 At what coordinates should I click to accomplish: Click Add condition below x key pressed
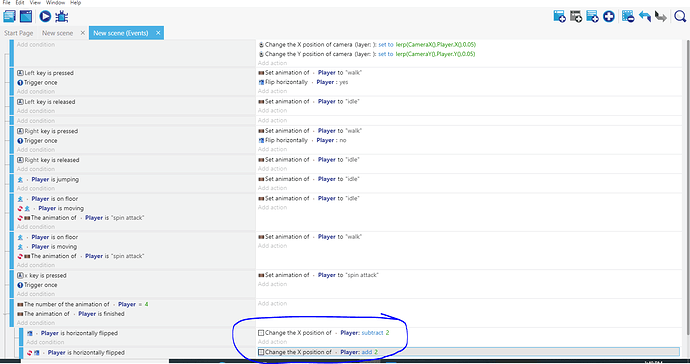click(x=36, y=294)
